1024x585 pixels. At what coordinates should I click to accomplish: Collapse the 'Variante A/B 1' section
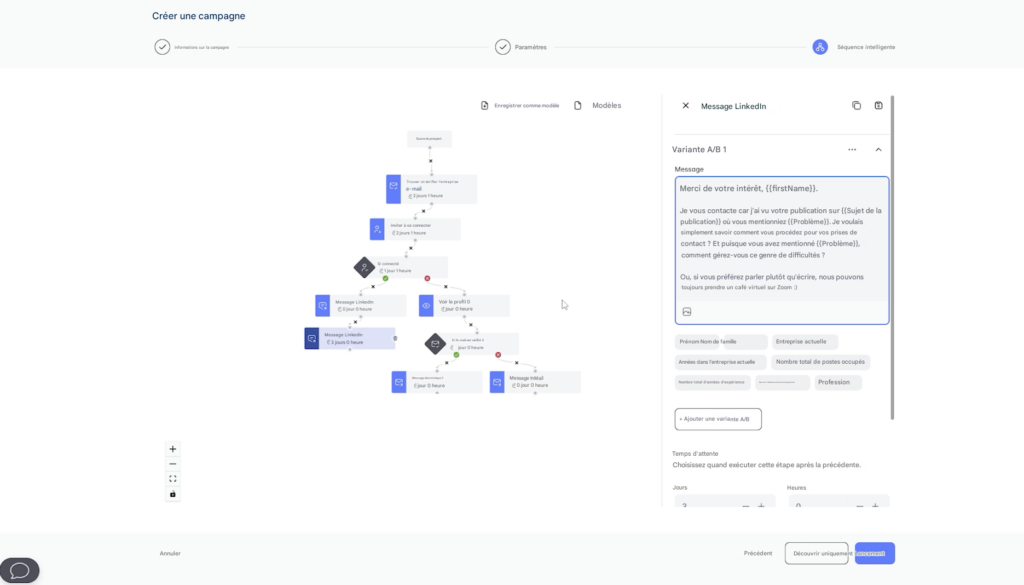[879, 148]
